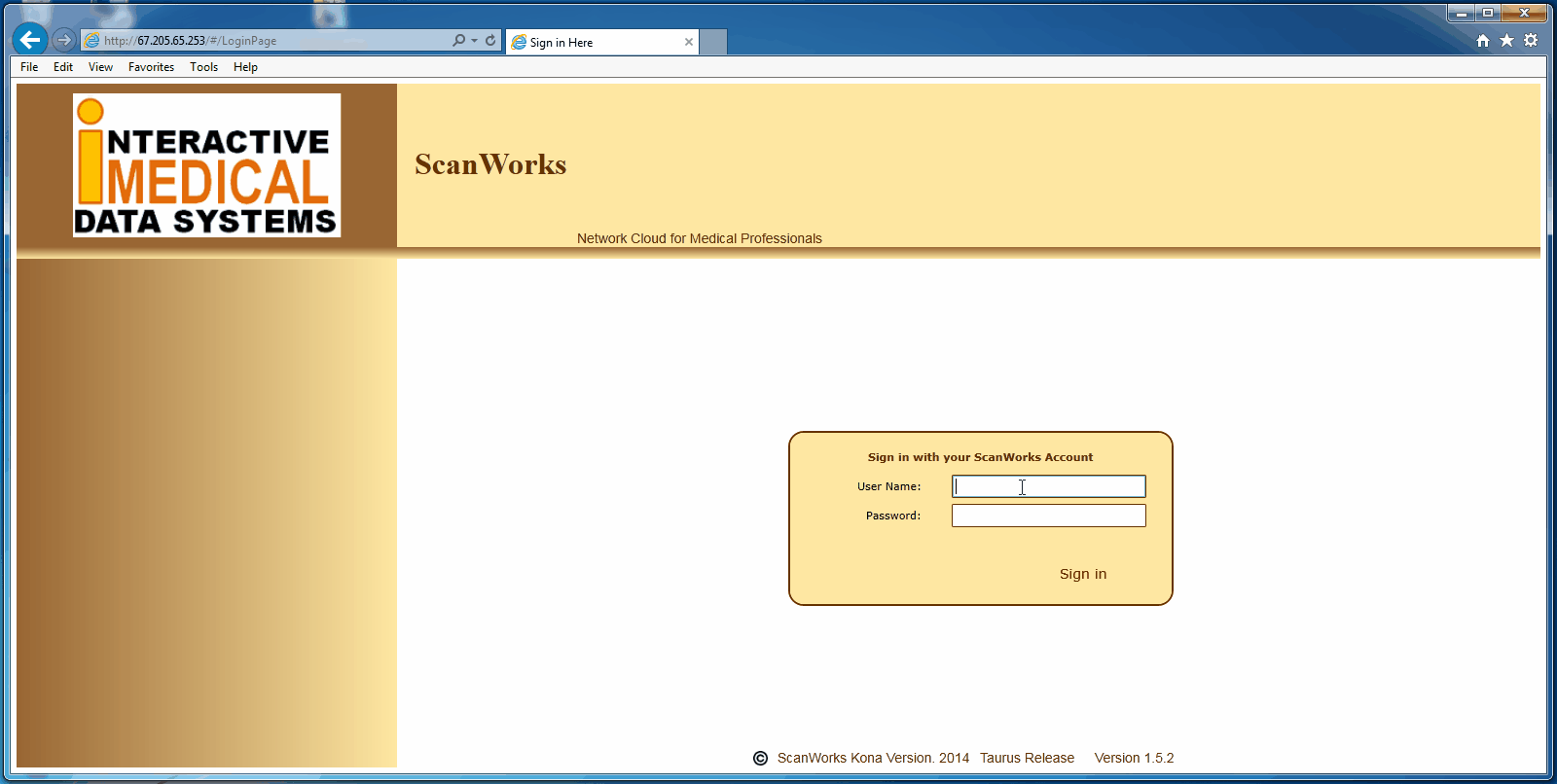1557x784 pixels.
Task: Open the address bar search magnifier
Action: (458, 40)
